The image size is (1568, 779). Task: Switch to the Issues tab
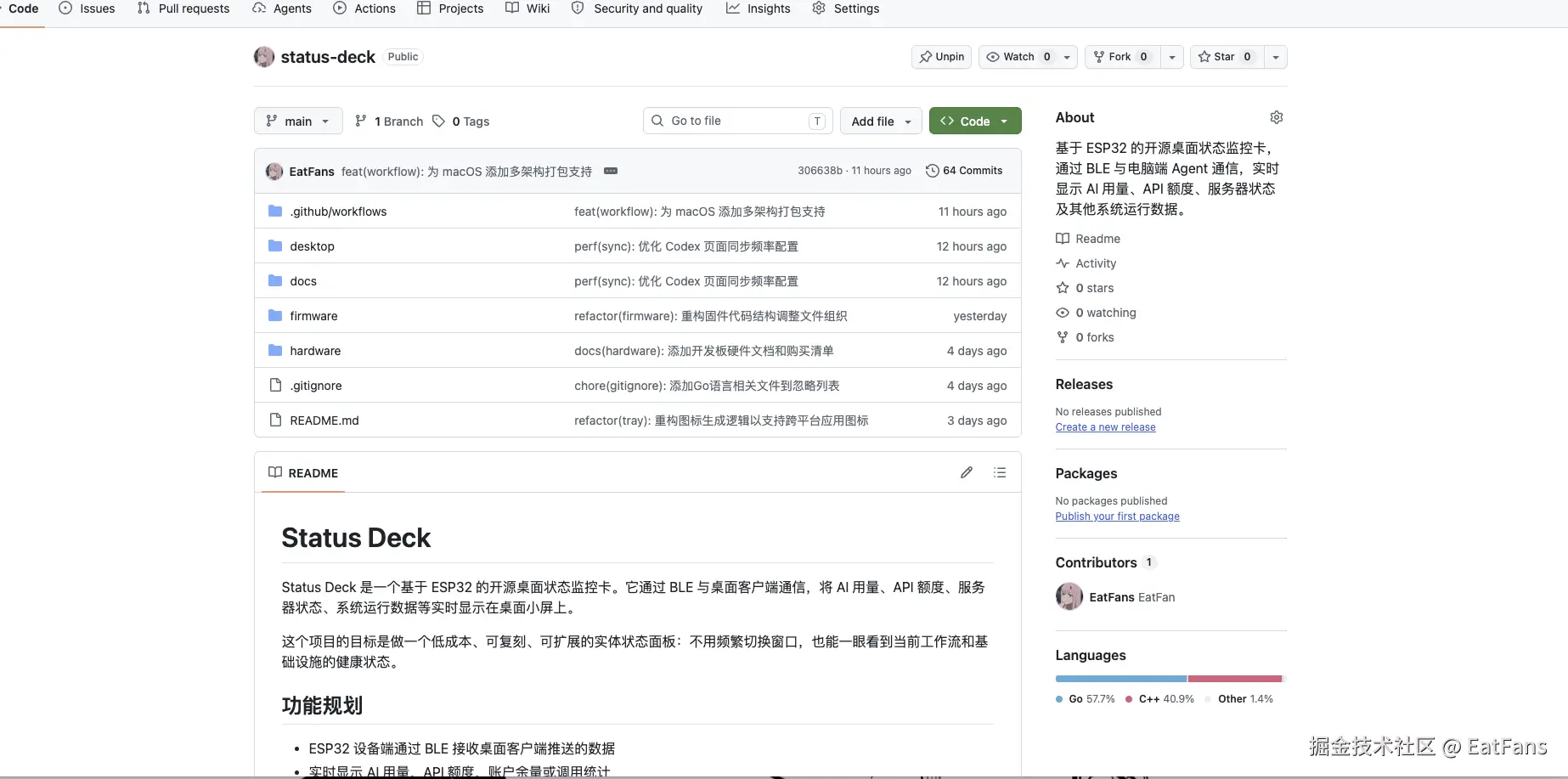(x=87, y=8)
